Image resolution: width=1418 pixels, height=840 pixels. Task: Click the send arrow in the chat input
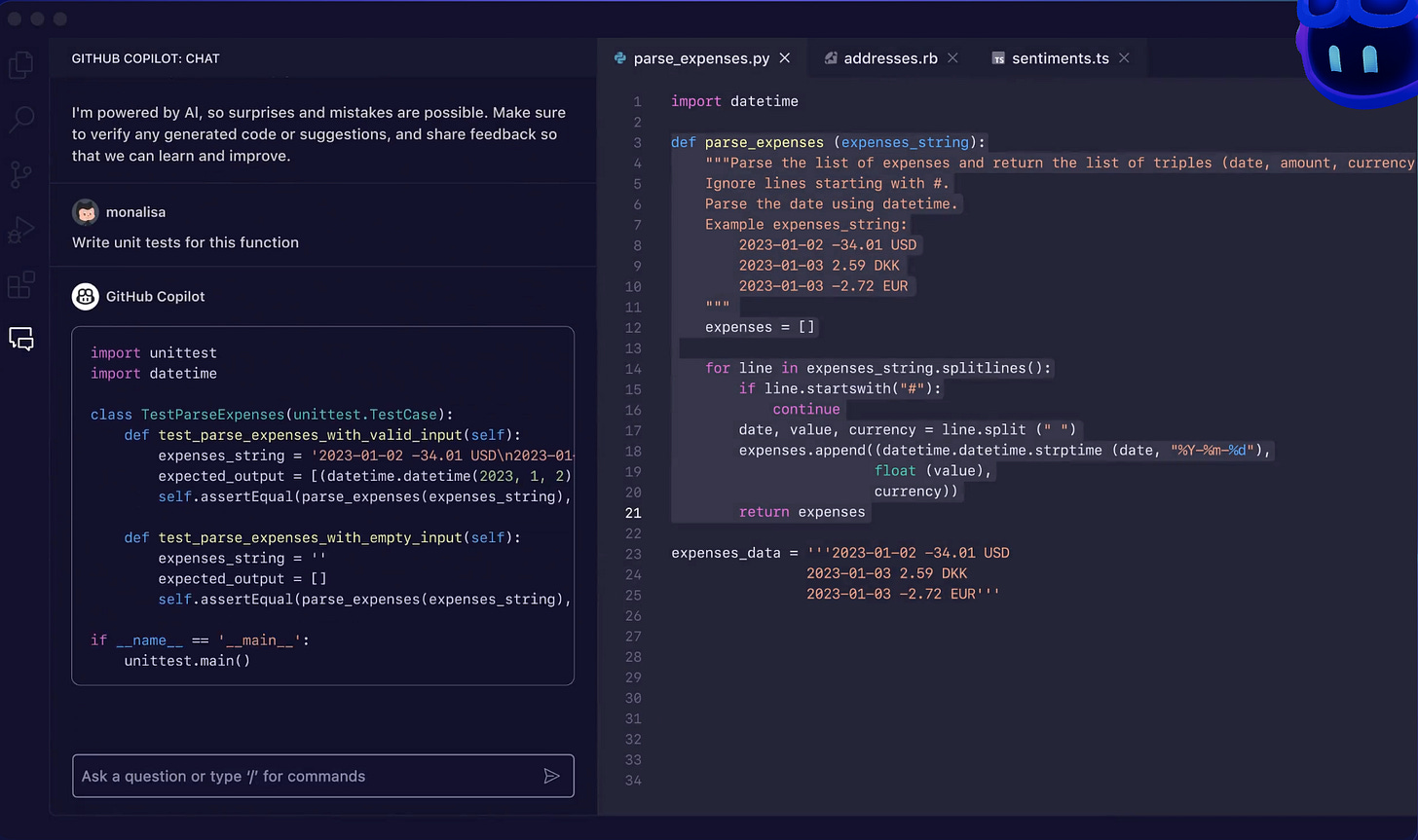(x=551, y=776)
